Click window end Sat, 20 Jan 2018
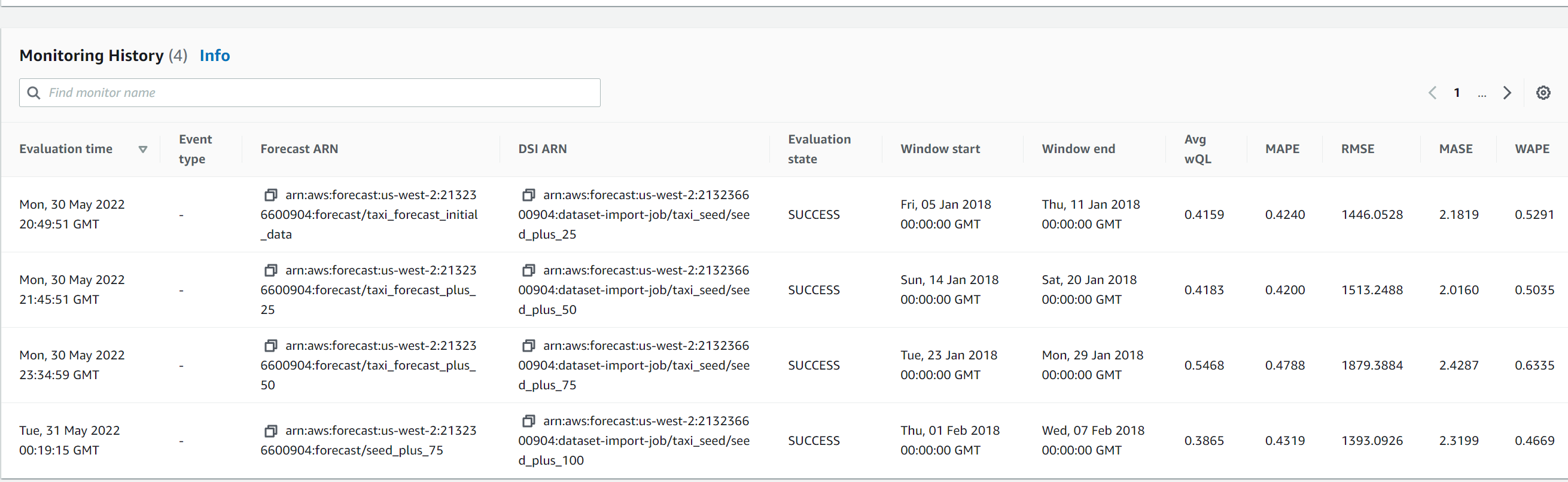Screen dimensions: 1568x482 (1089, 289)
